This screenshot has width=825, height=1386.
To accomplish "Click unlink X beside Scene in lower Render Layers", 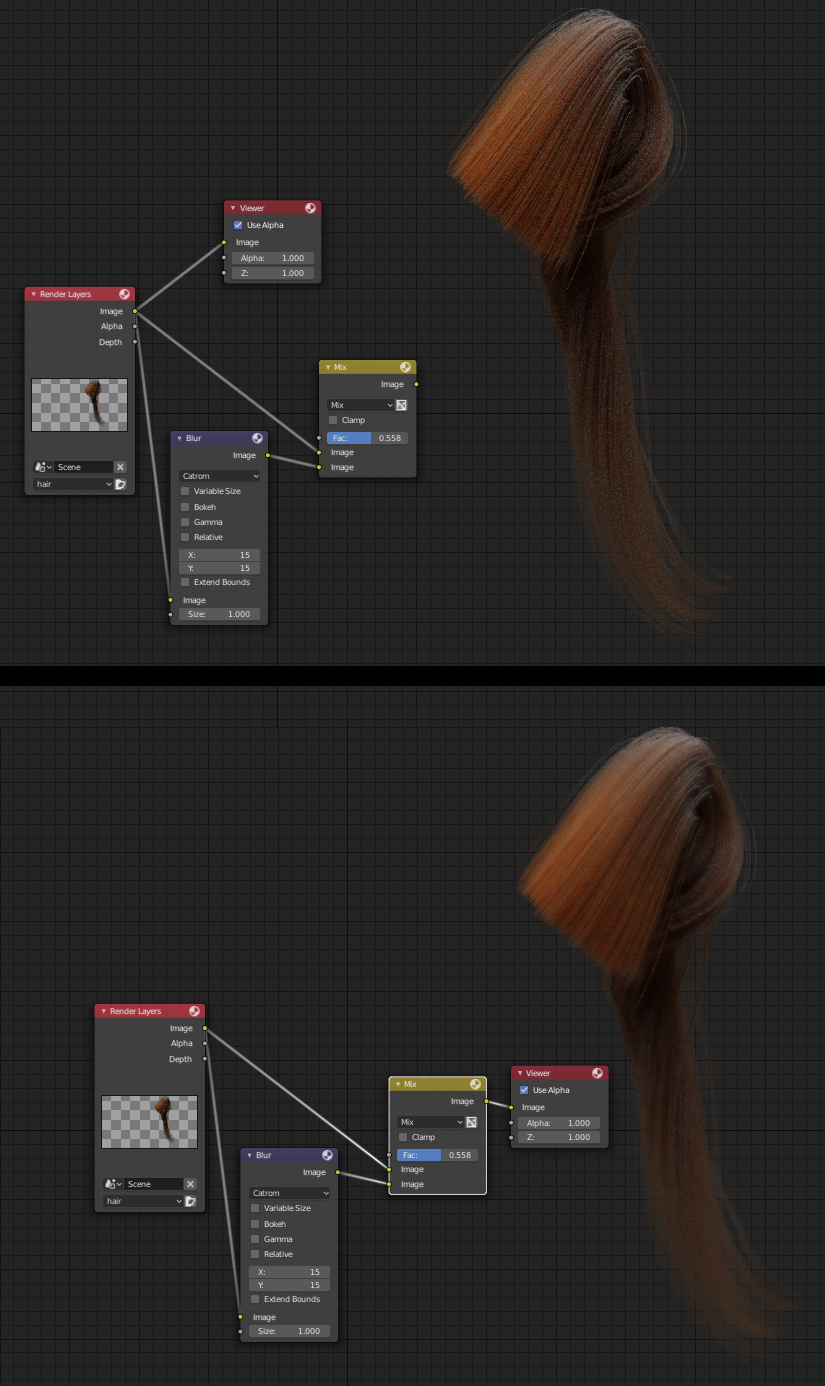I will coord(190,1184).
